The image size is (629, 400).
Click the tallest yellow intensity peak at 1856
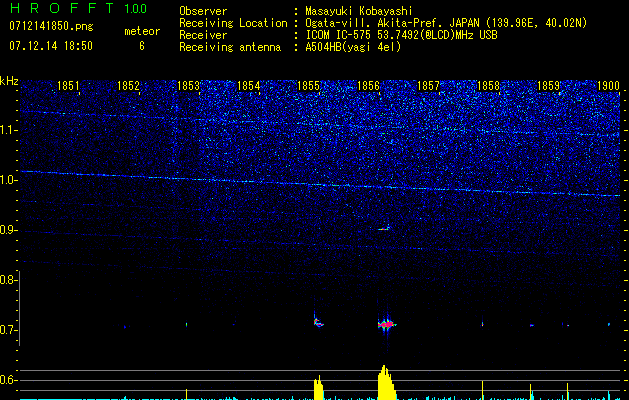[387, 382]
